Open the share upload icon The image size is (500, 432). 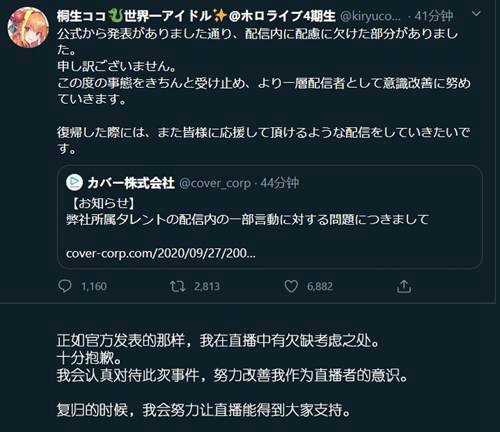(x=404, y=286)
